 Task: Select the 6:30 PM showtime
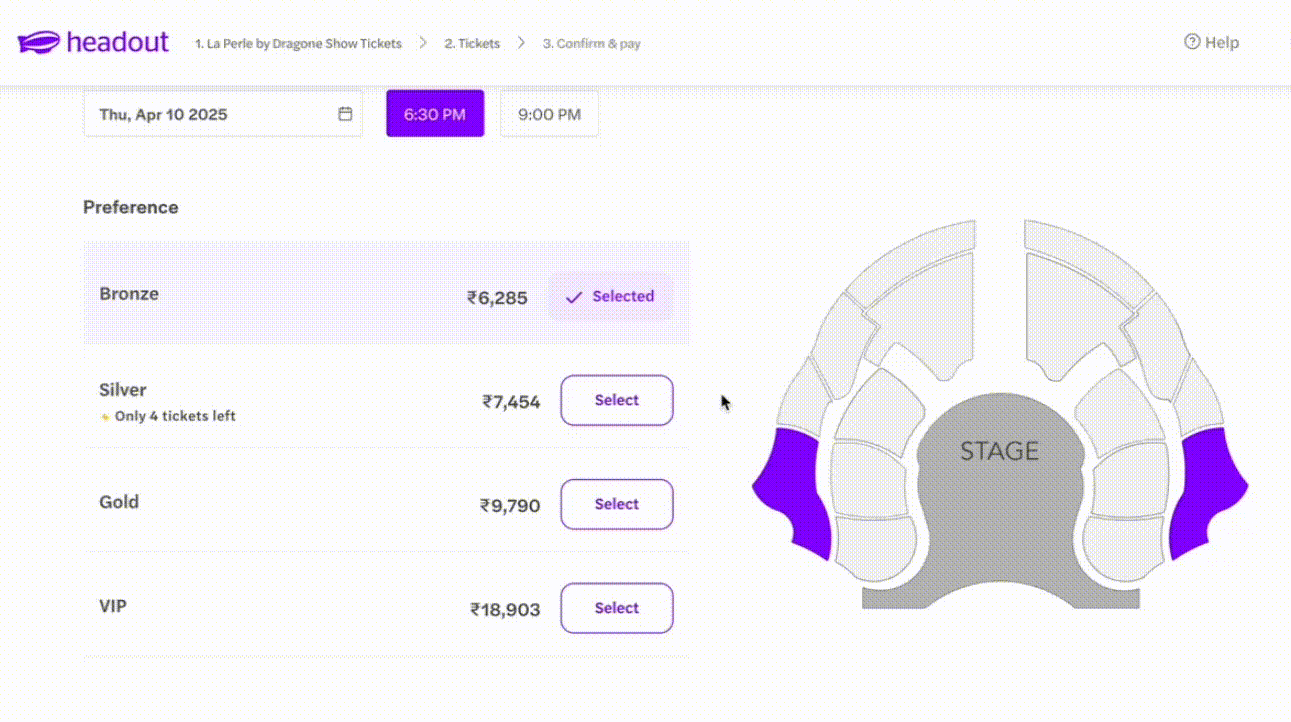point(435,114)
